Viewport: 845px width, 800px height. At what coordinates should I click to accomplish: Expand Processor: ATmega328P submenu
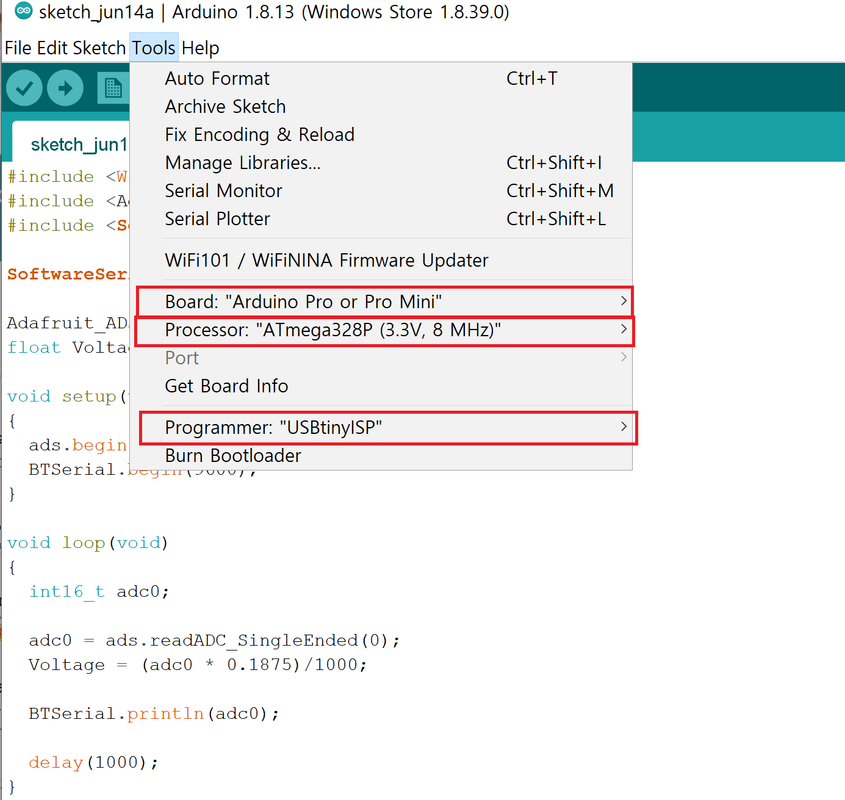[381, 330]
